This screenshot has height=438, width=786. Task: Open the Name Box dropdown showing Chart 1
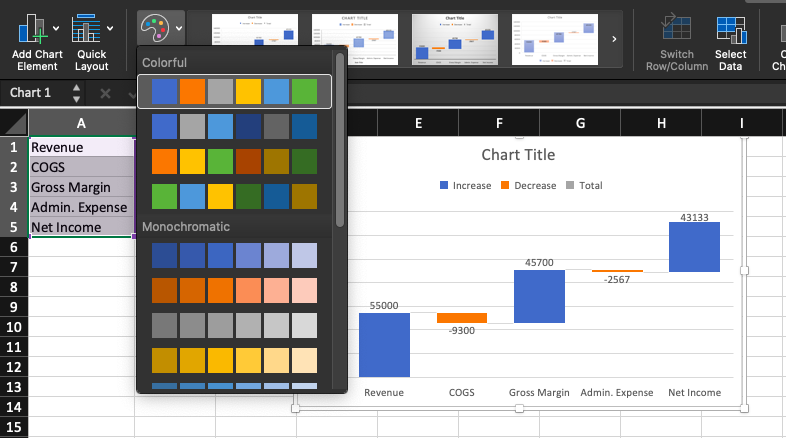76,93
